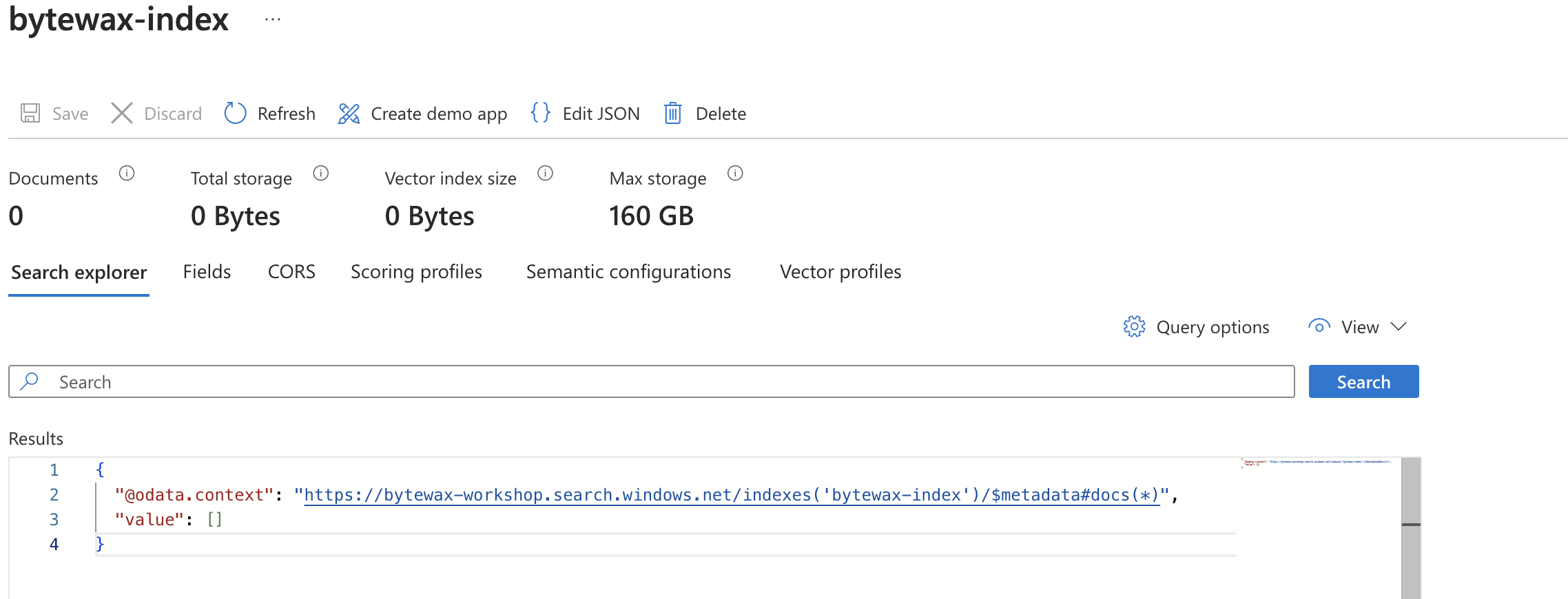Click the Documents info icon
Screen dimensions: 1568x599
click(x=127, y=174)
